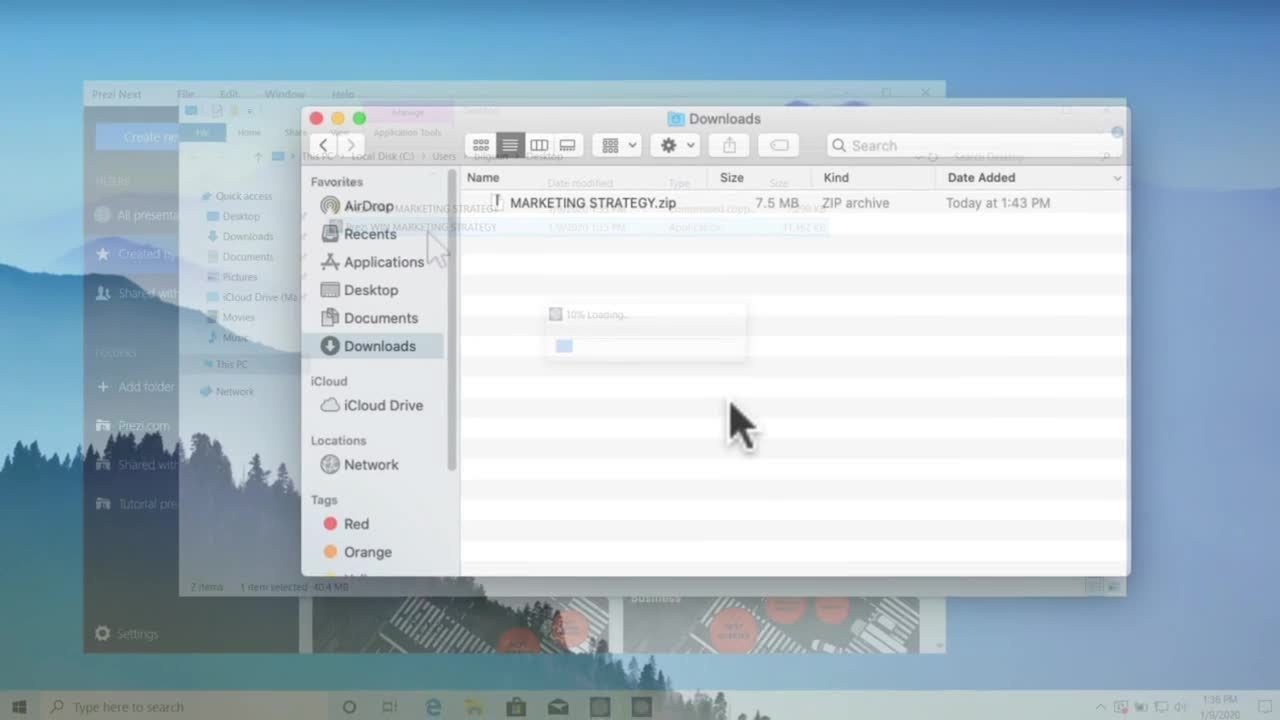Open Microsoft Store from the taskbar
The height and width of the screenshot is (720, 1280).
516,707
